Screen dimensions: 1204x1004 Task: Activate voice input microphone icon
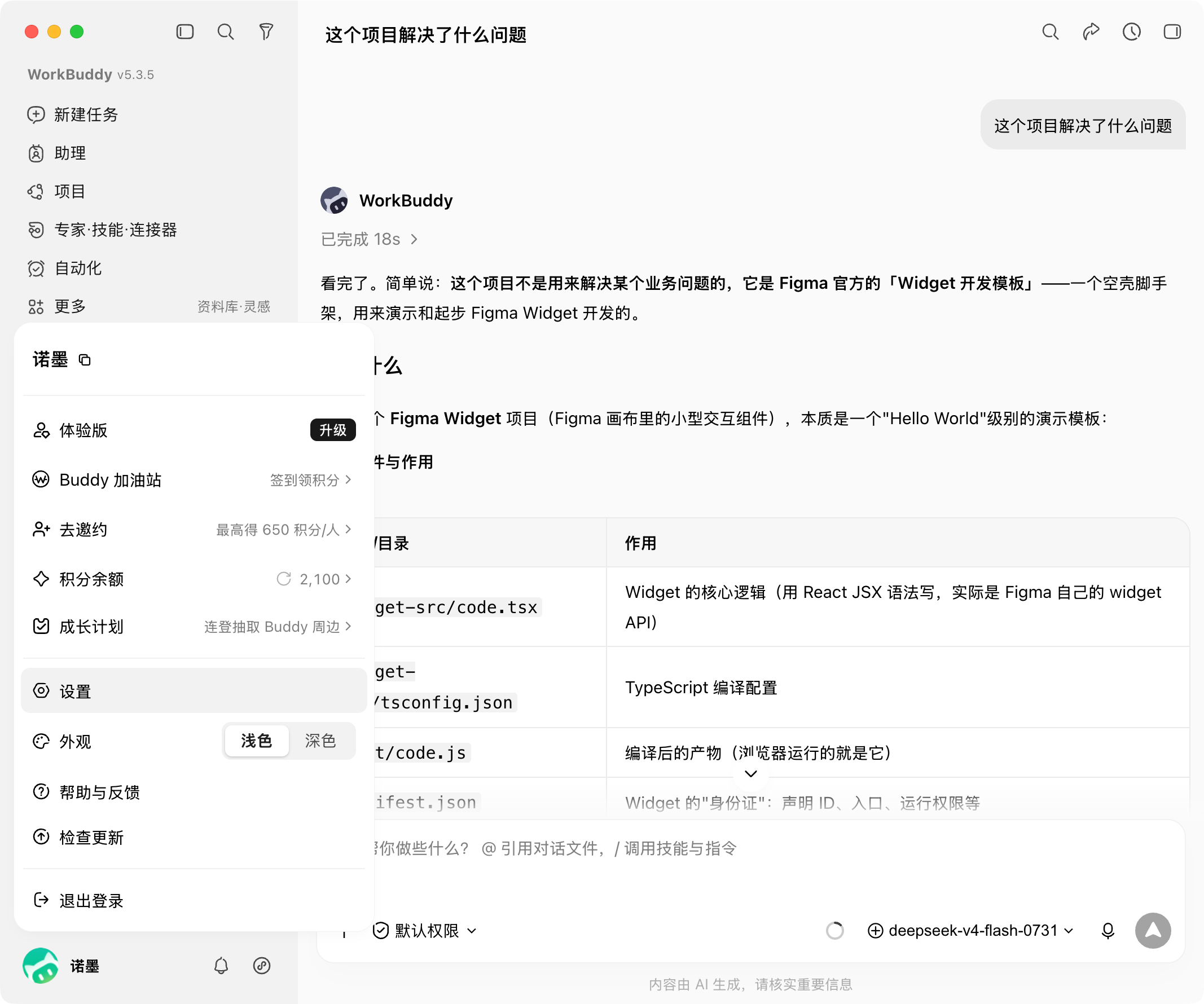pos(1108,931)
